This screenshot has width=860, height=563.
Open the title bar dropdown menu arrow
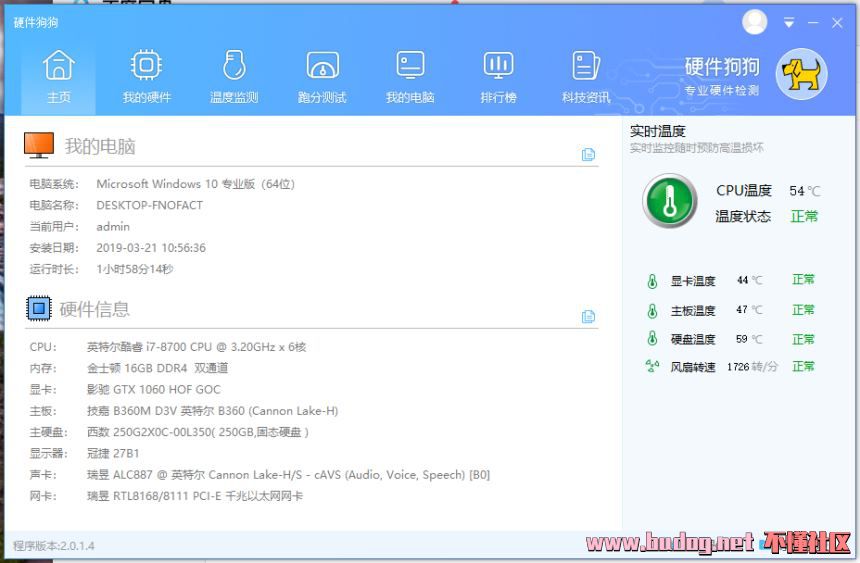coord(789,22)
